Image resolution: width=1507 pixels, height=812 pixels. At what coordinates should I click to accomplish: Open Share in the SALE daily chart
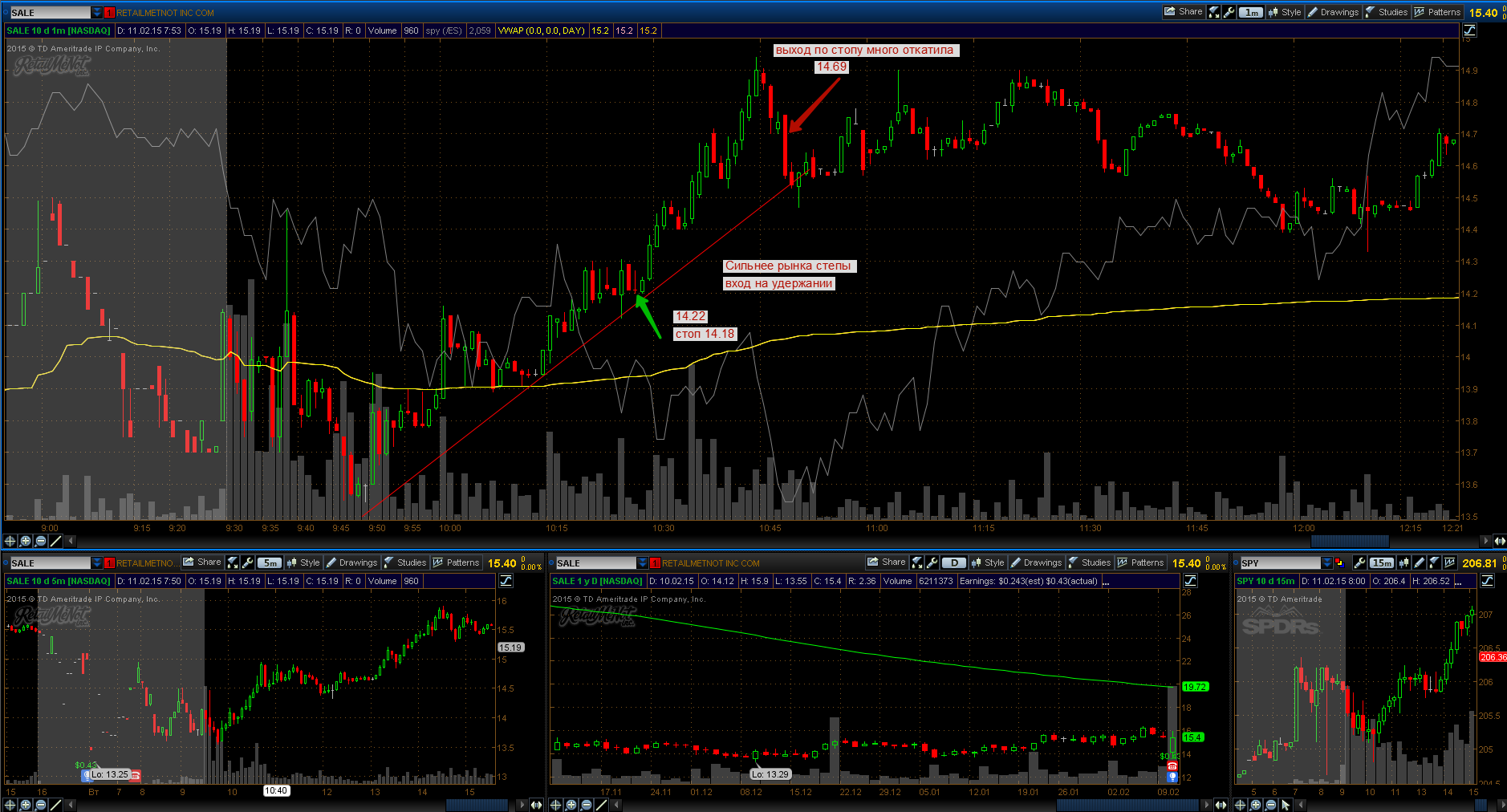click(x=887, y=562)
